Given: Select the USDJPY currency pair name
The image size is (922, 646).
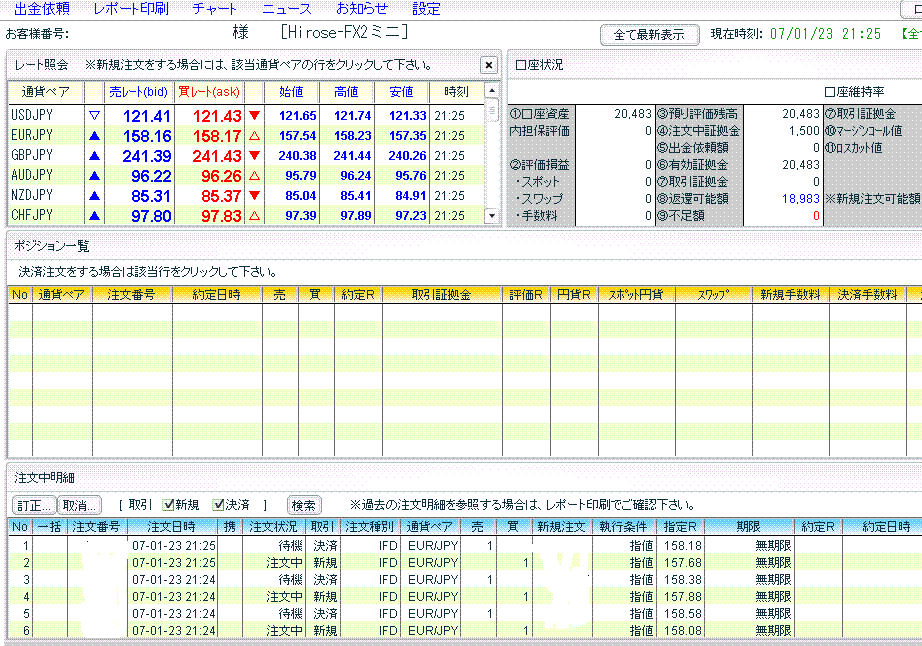Looking at the screenshot, I should pos(32,115).
